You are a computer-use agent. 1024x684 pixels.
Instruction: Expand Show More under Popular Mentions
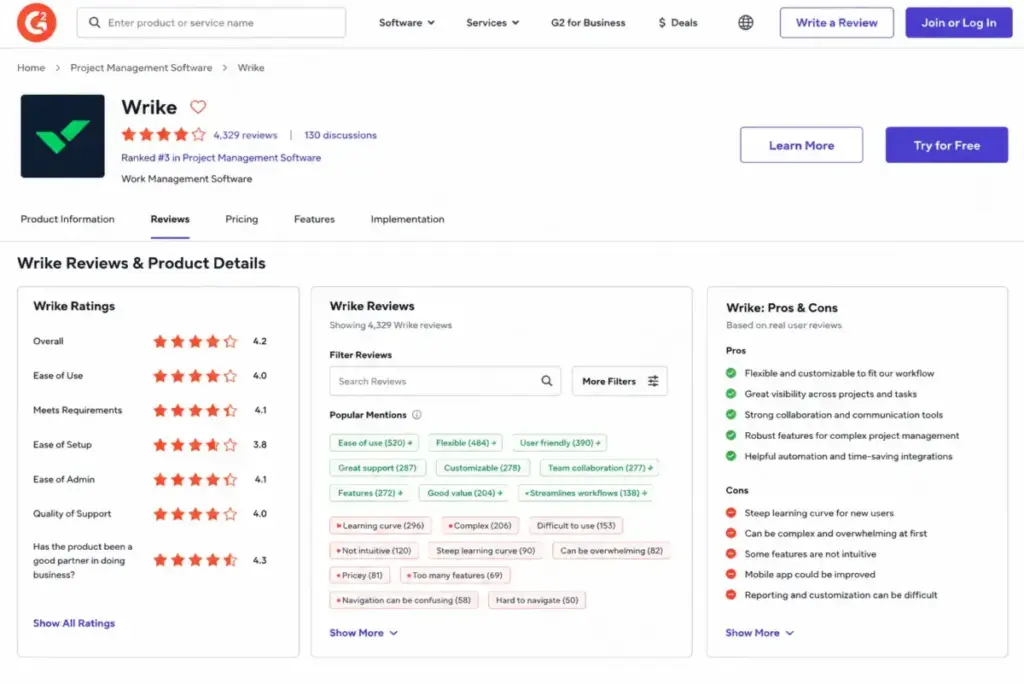[x=363, y=633]
